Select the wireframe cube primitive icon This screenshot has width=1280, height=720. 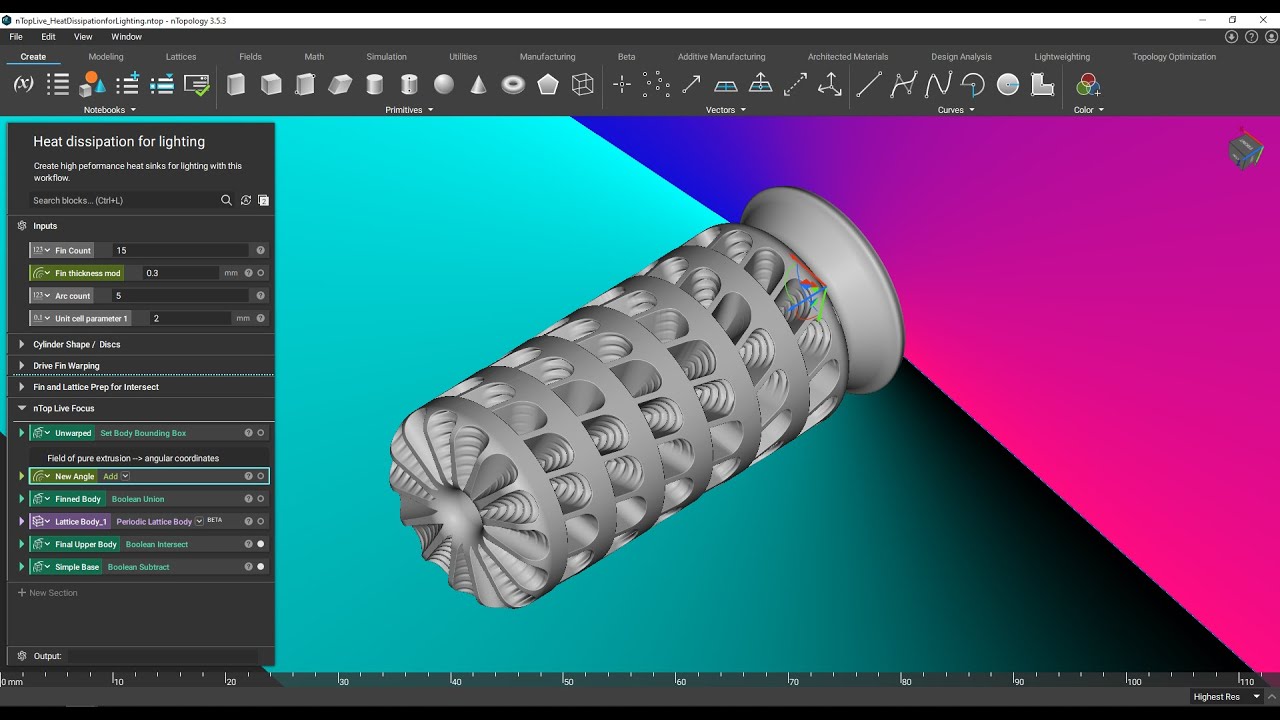(x=582, y=84)
